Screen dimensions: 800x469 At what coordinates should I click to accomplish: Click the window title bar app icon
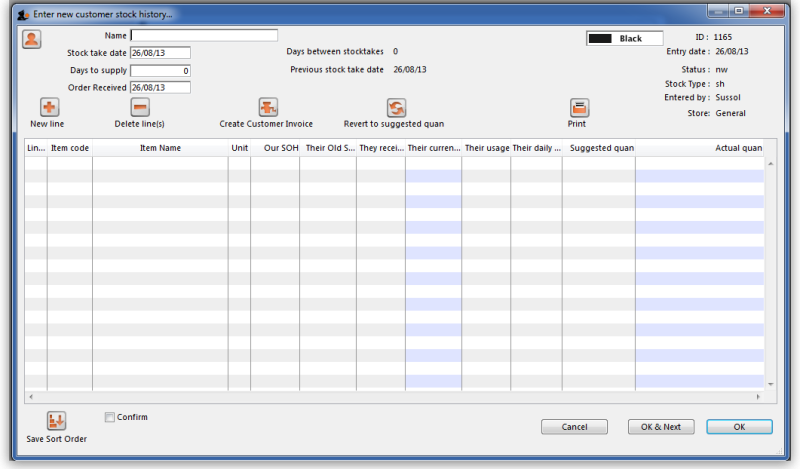23,15
